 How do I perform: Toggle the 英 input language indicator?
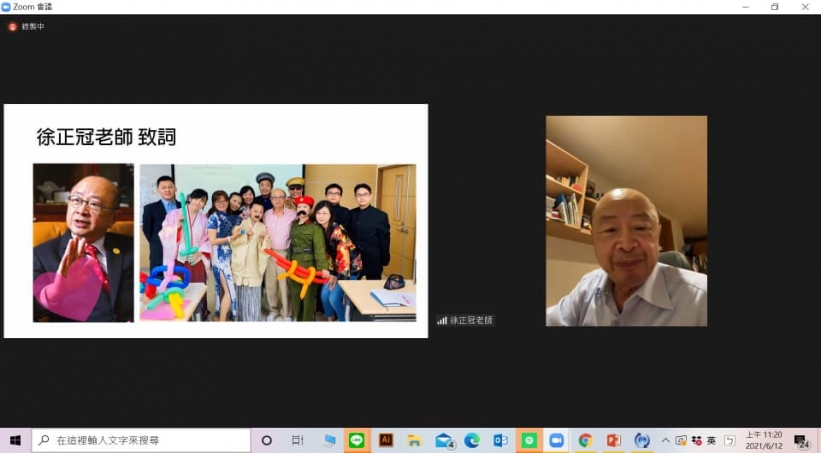pyautogui.click(x=711, y=440)
